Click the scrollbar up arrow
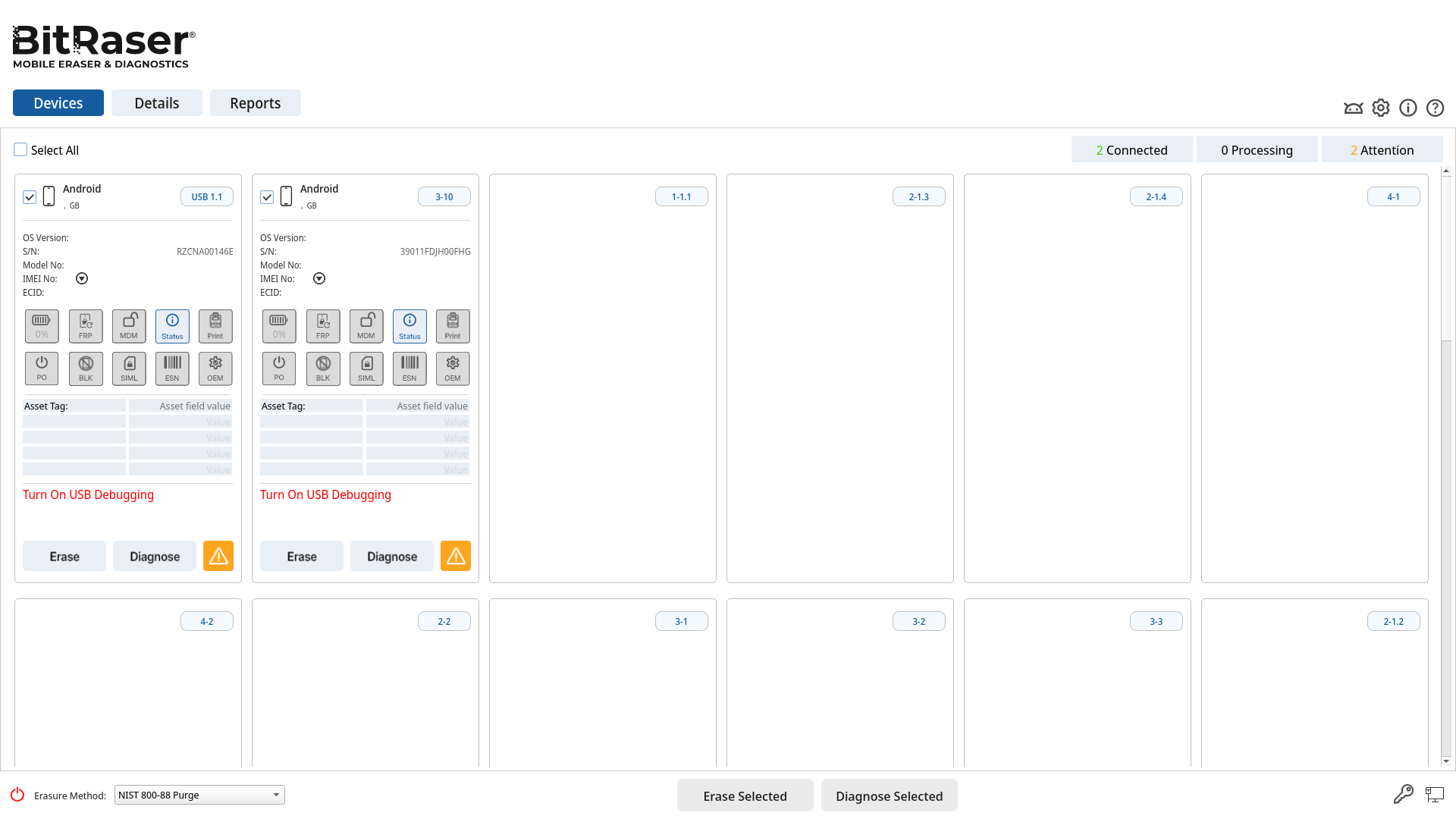Screen dimensions: 1456x819 click(1446, 171)
